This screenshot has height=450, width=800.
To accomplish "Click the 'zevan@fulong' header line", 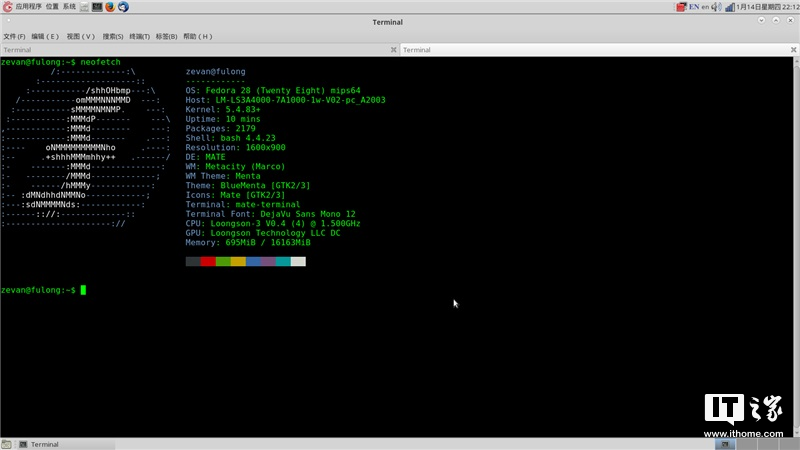I will (215, 71).
